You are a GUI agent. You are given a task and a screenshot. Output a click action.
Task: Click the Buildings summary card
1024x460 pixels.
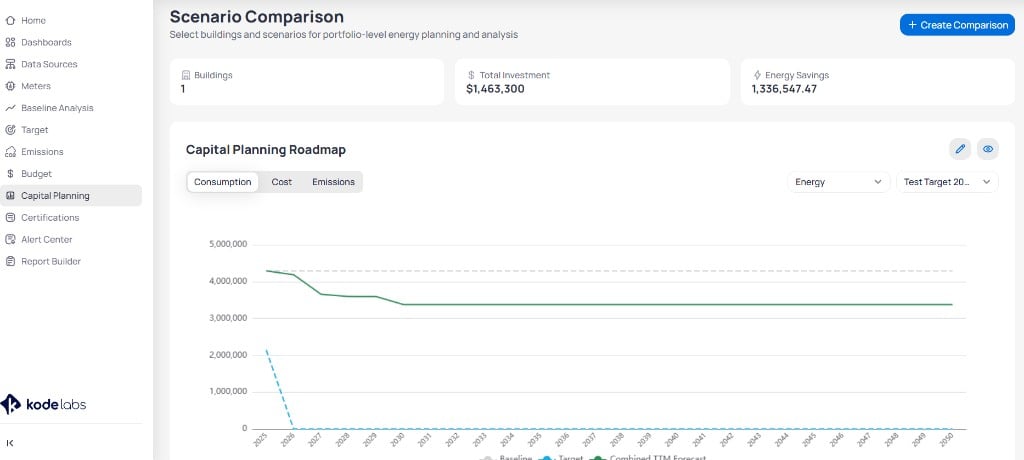tap(306, 82)
